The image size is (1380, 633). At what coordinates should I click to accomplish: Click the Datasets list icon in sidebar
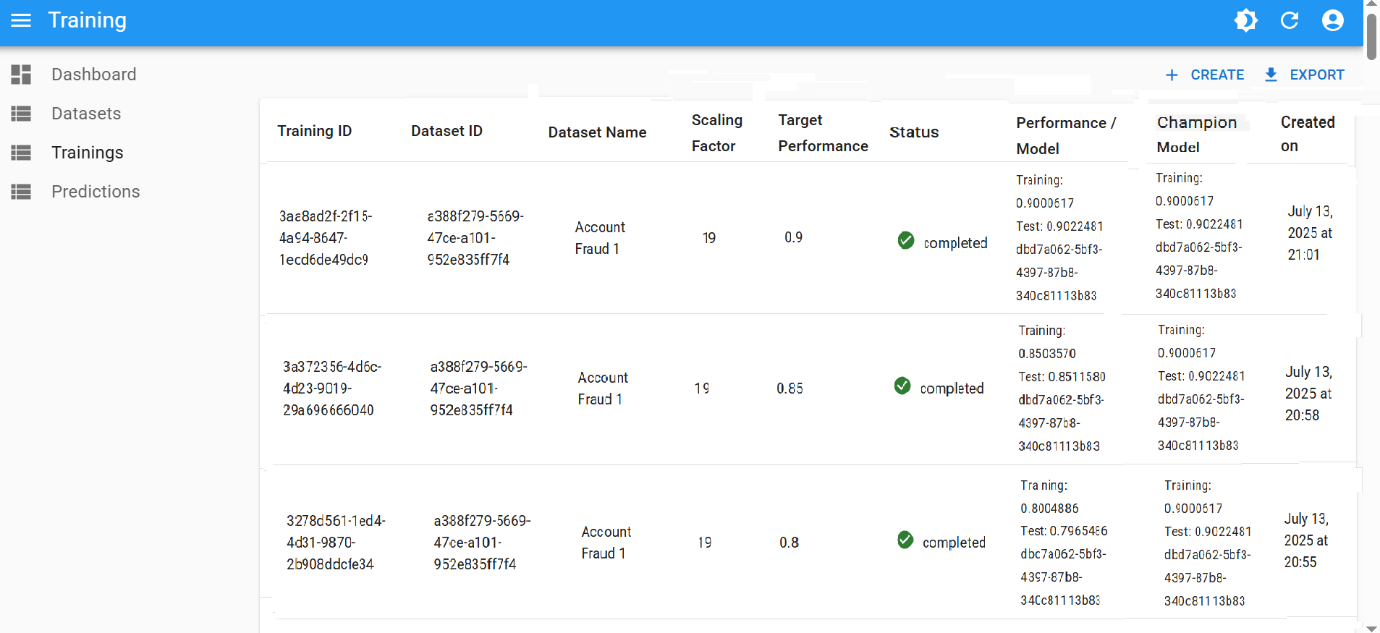(21, 114)
